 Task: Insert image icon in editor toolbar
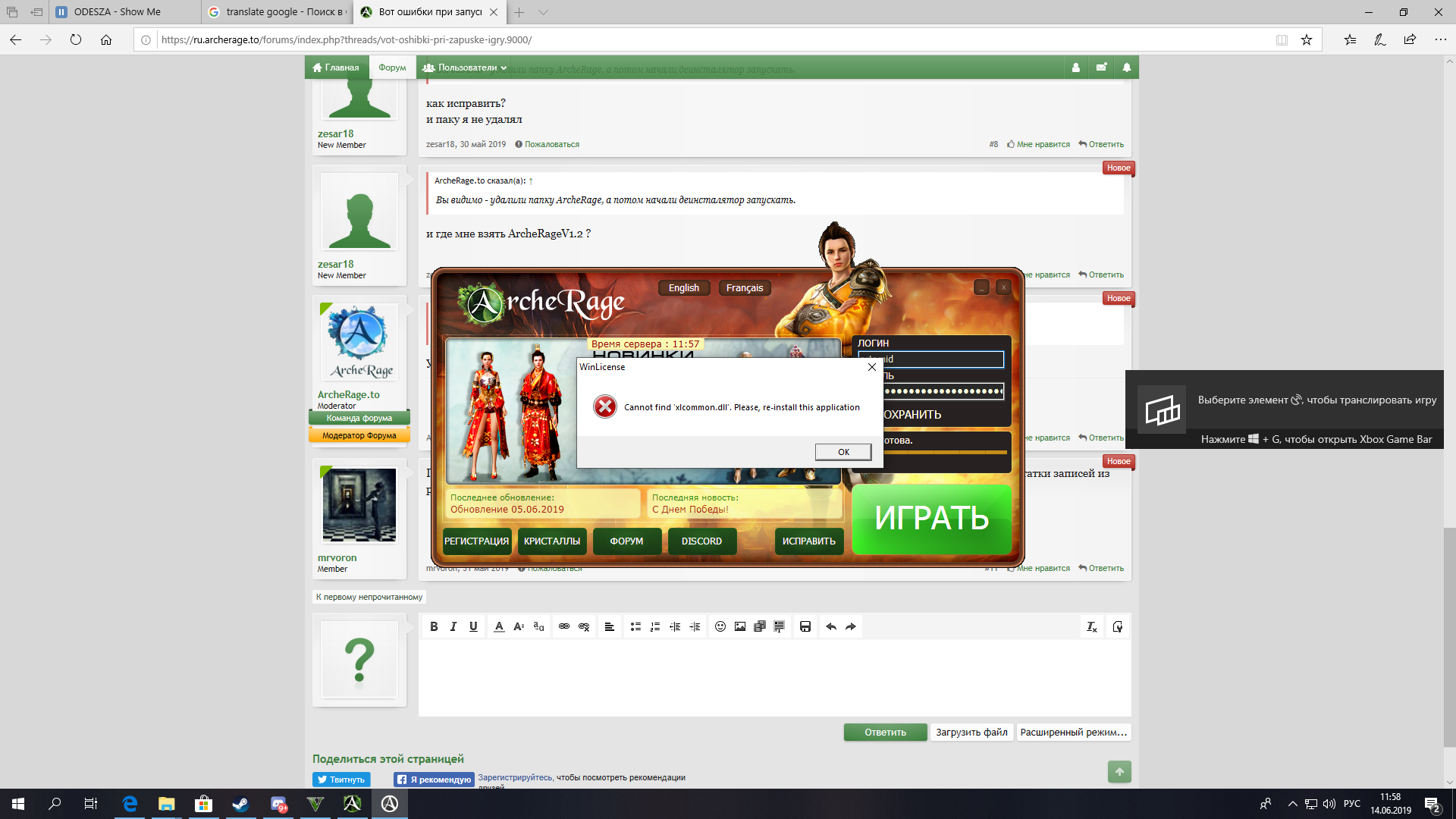[x=740, y=626]
